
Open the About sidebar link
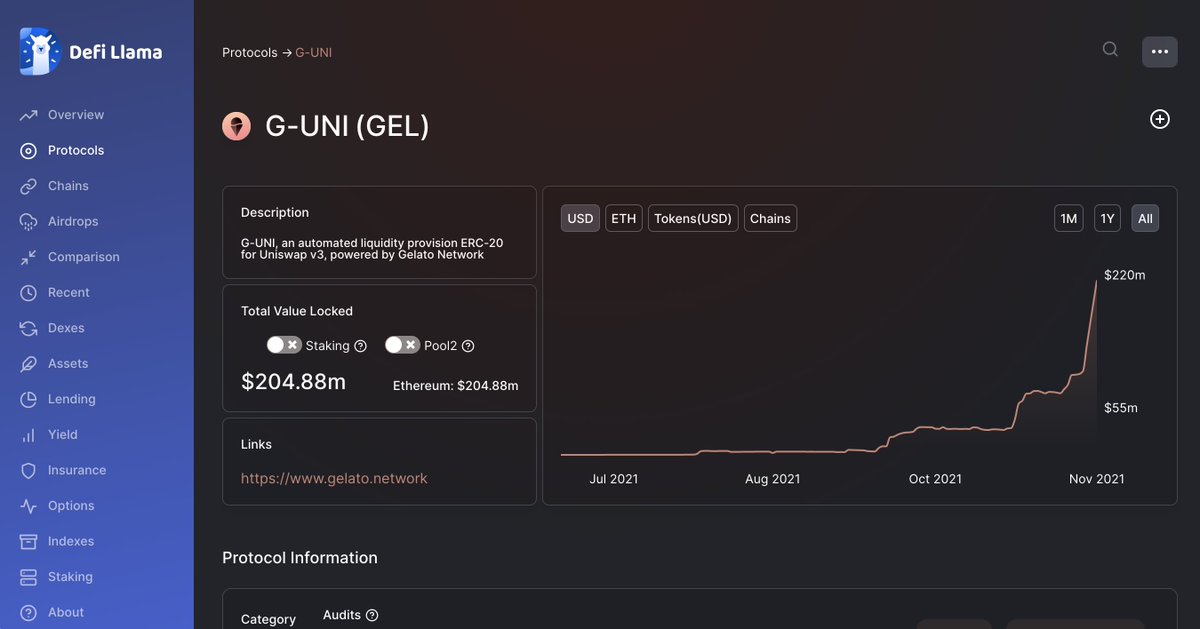(66, 612)
